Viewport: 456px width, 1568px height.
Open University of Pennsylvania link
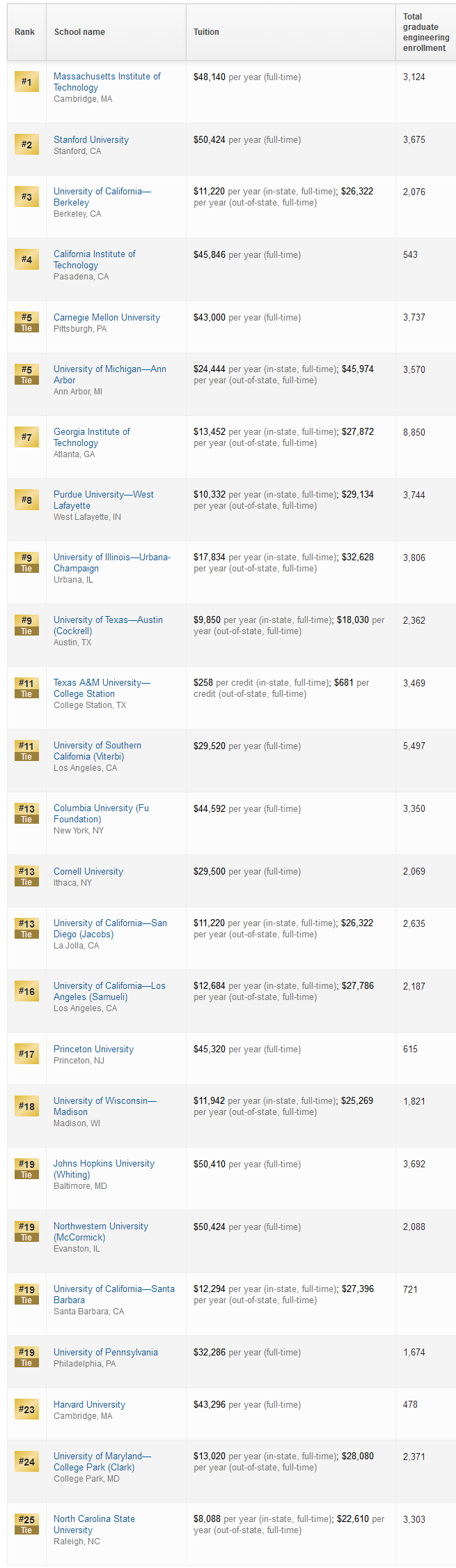[106, 1352]
